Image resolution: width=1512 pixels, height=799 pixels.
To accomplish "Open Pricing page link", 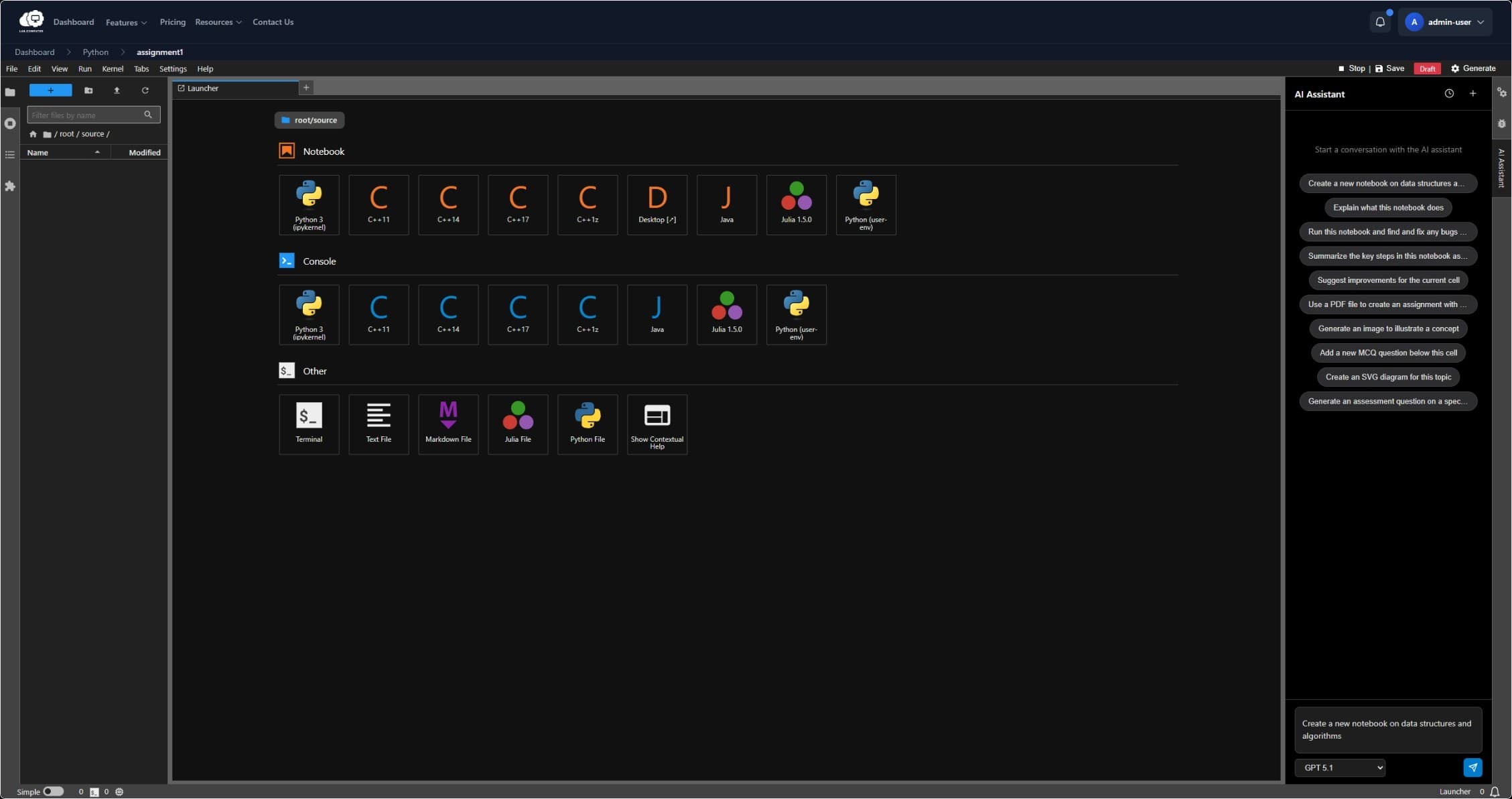I will pyautogui.click(x=172, y=22).
